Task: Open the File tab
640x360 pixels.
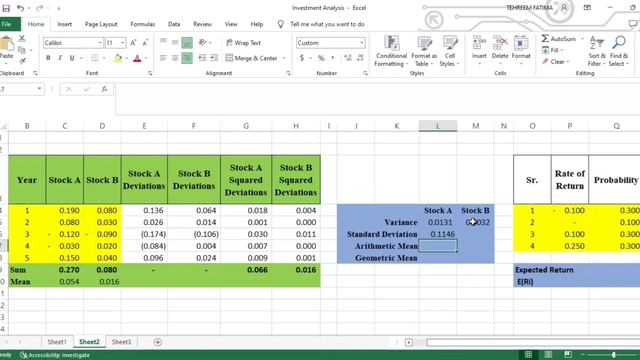Action: click(7, 24)
